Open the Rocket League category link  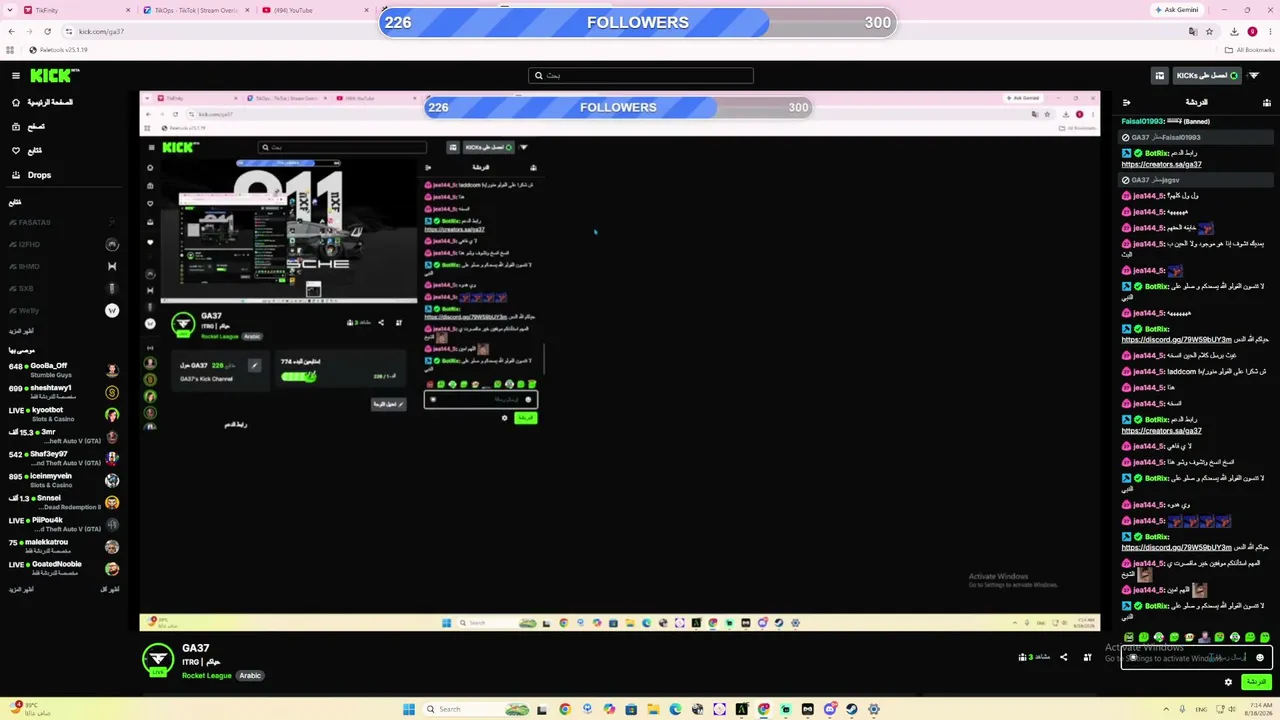click(207, 676)
